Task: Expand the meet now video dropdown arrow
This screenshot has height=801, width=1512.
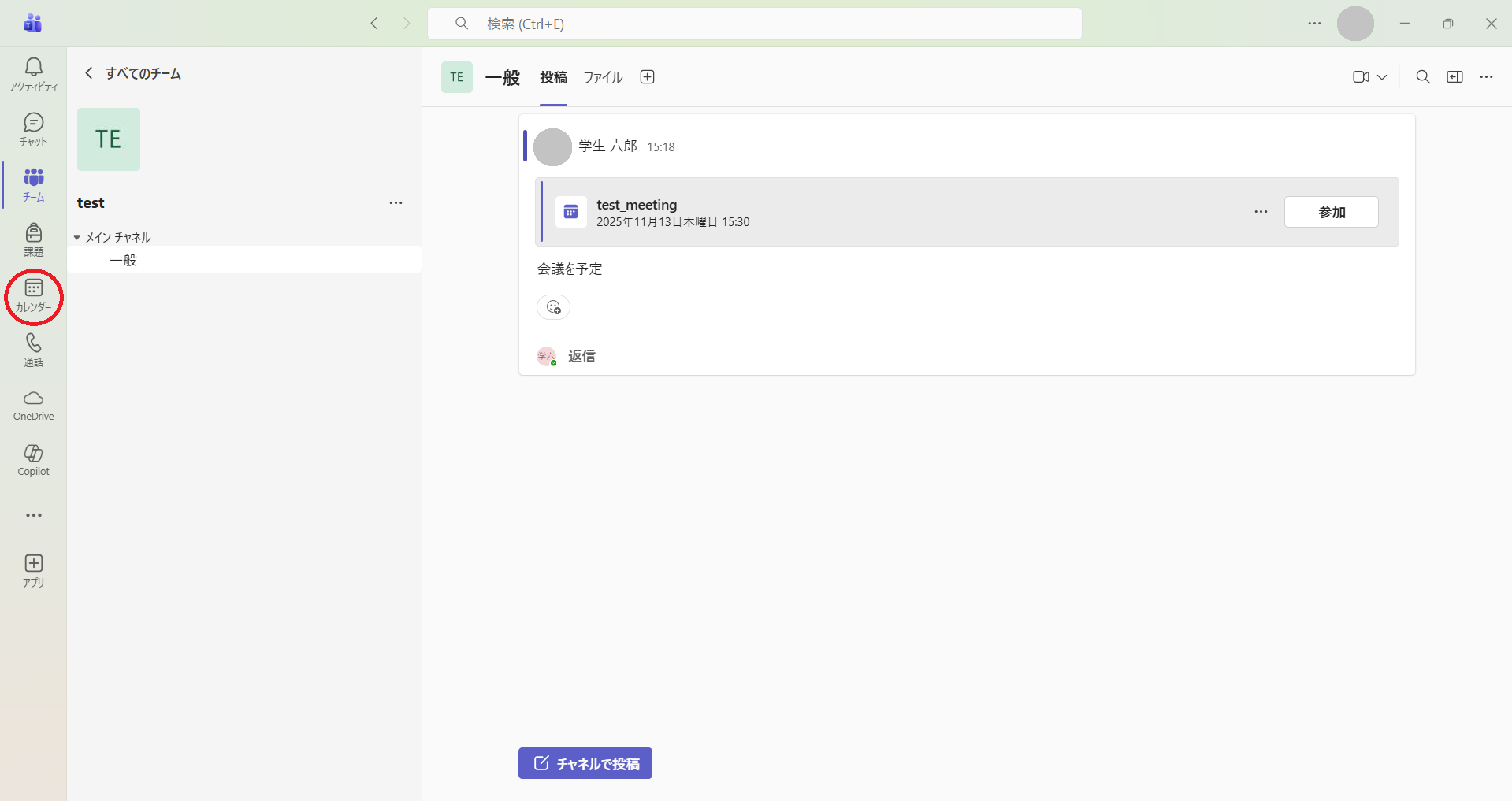Action: point(1382,77)
